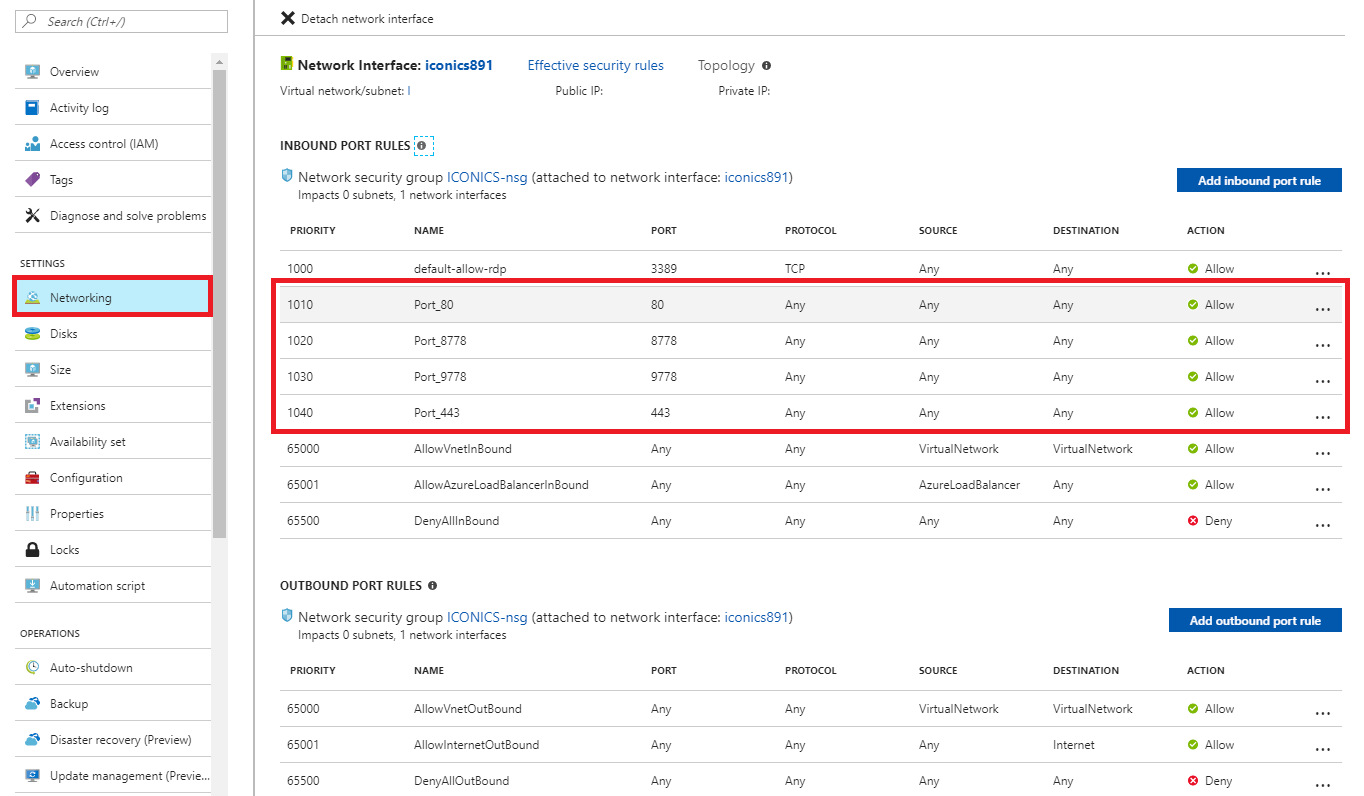Open ellipsis menu for Port_80 rule
1364x796 pixels.
1323,309
